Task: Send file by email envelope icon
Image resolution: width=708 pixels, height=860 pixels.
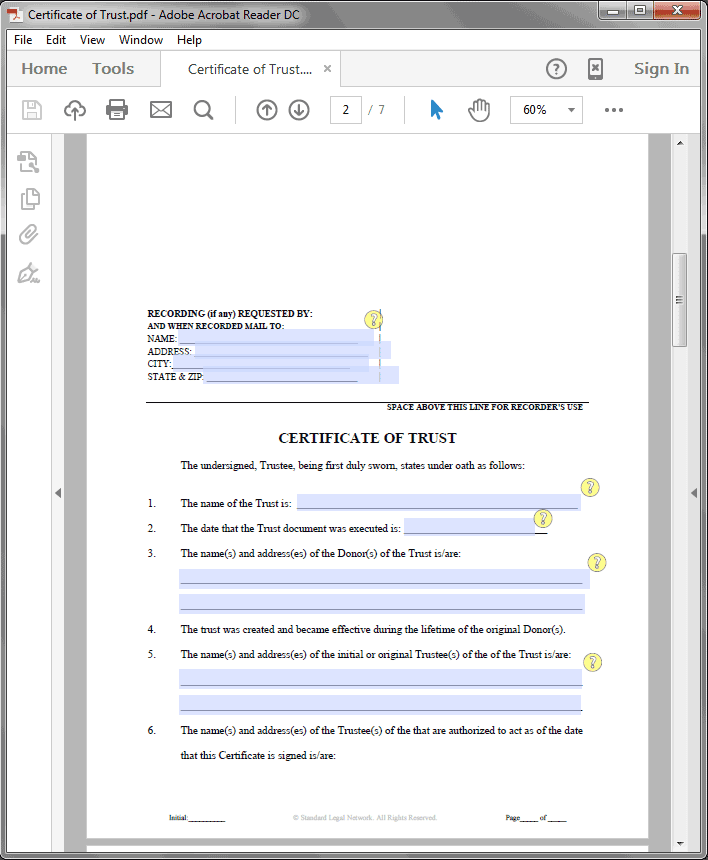Action: click(161, 110)
